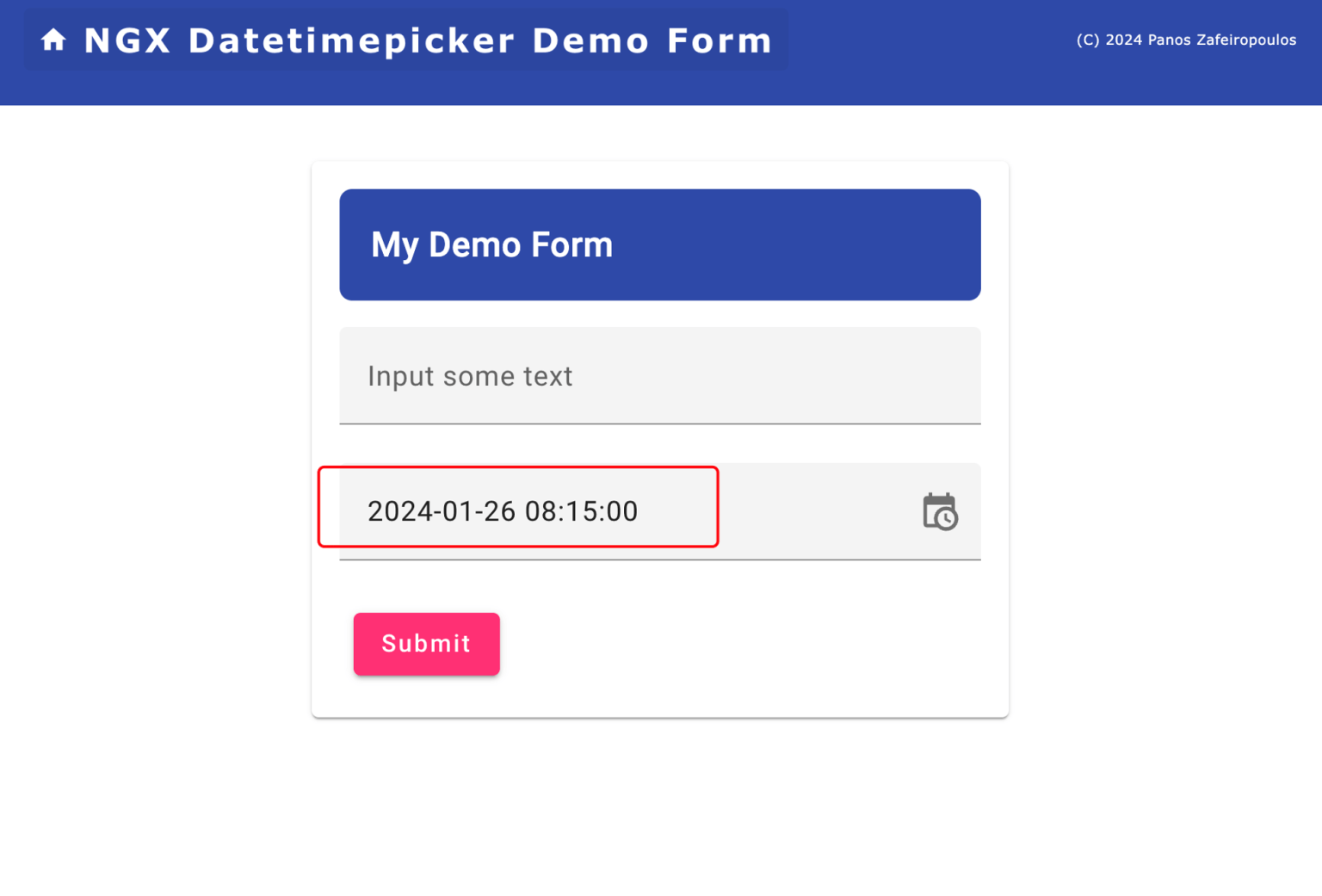This screenshot has width=1322, height=896.
Task: Select the datetime value 2024-01-26 08:15:00
Action: point(503,510)
